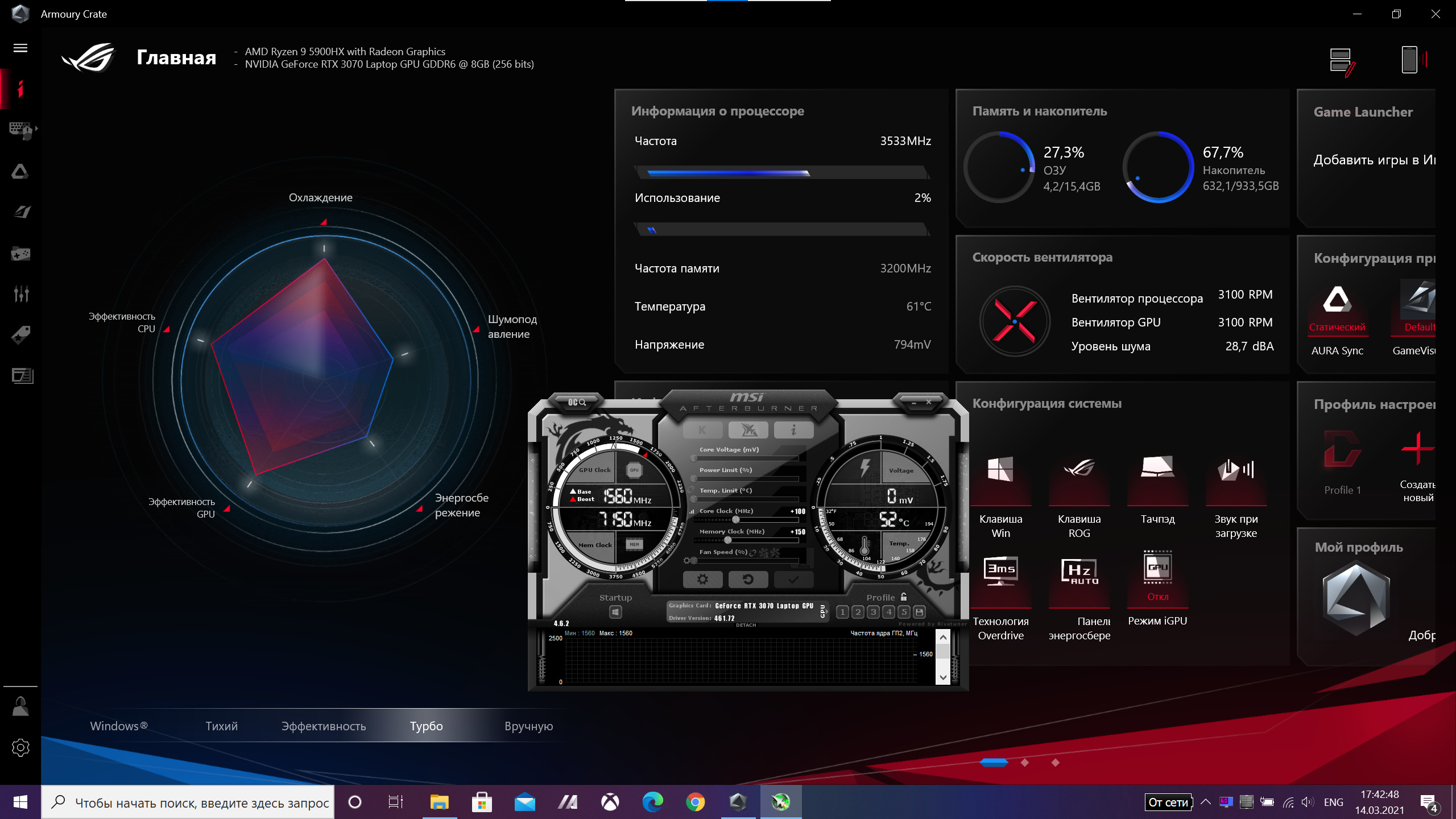This screenshot has width=1456, height=819.
Task: Open the Aura Sync icon in sidebar
Action: pos(20,171)
